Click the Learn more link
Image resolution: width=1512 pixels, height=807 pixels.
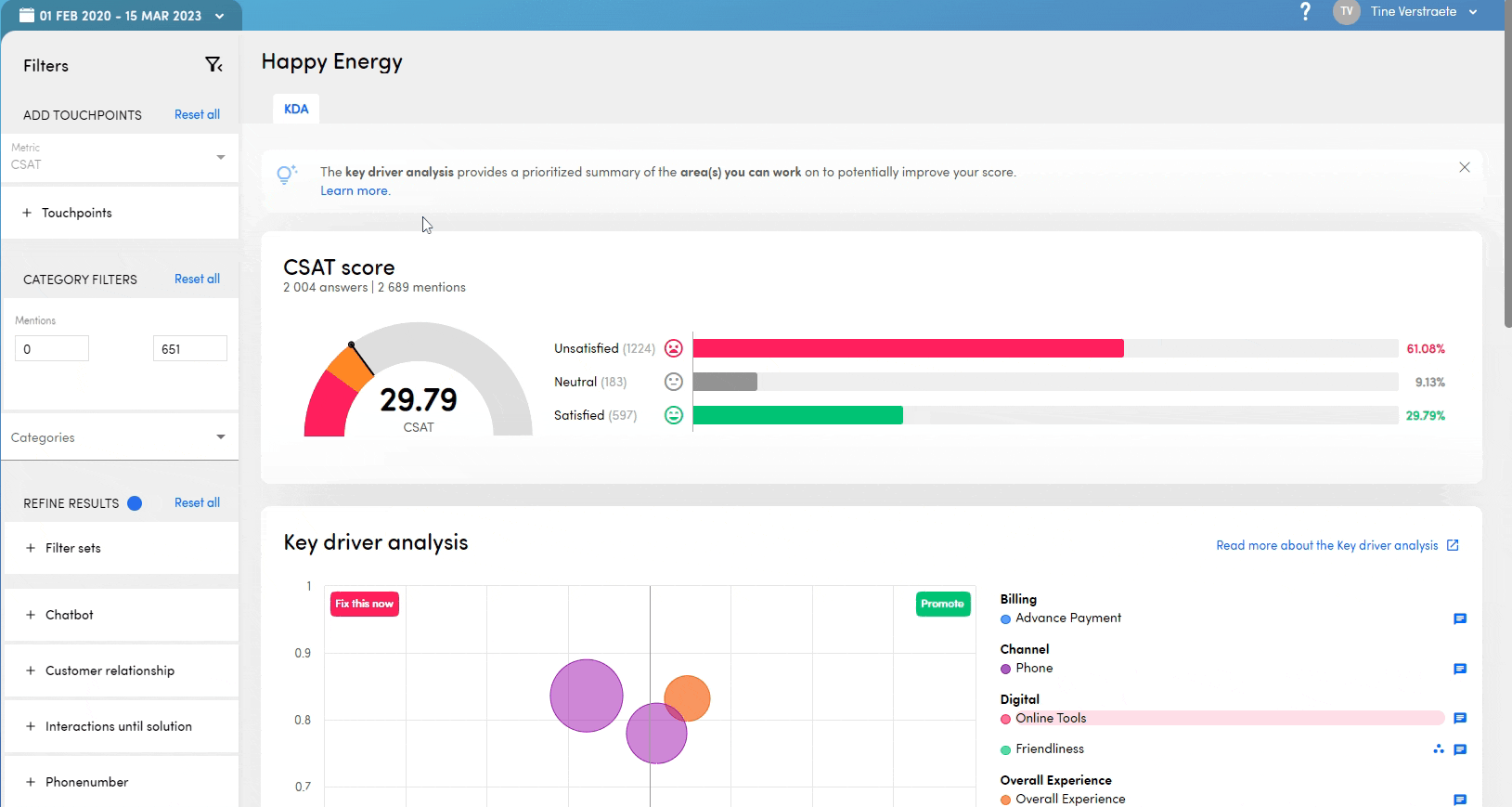point(355,191)
